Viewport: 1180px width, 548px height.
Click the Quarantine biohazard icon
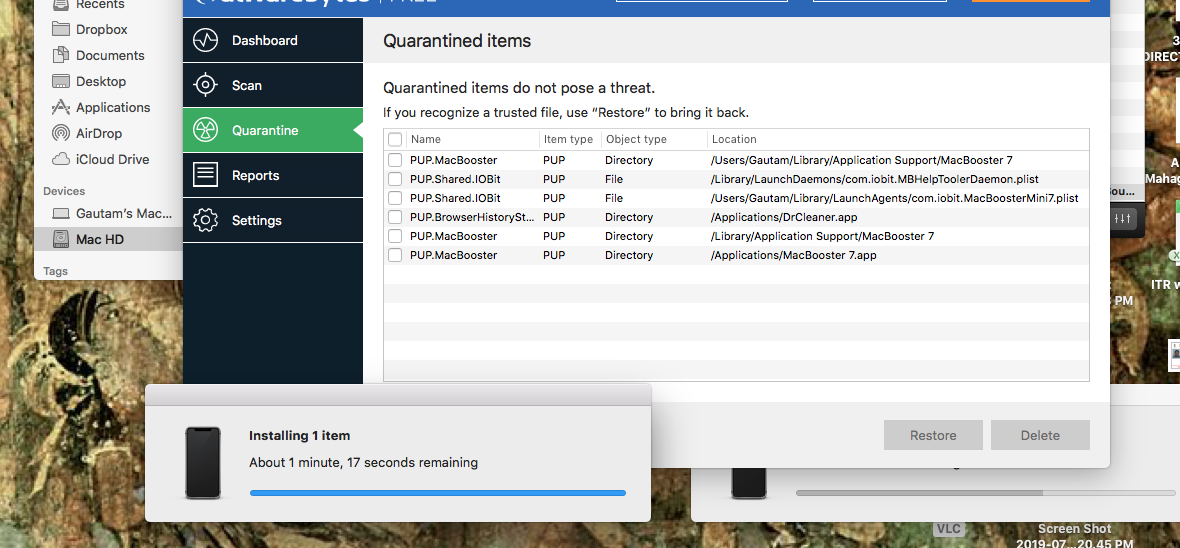coord(205,130)
